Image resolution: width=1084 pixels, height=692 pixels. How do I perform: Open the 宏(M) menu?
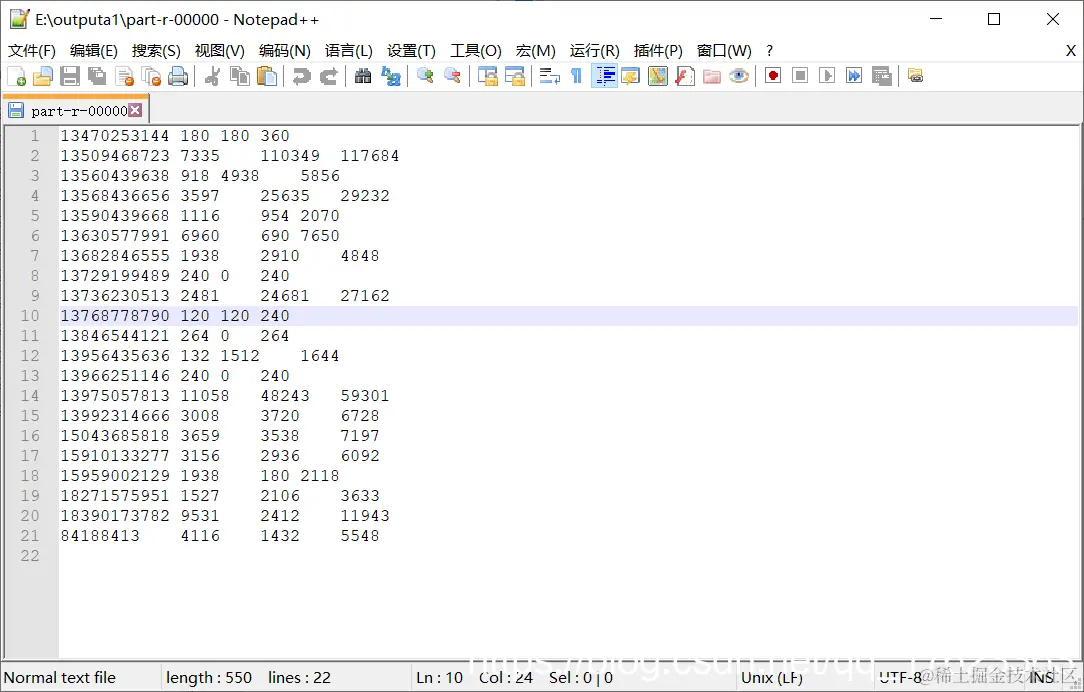pyautogui.click(x=536, y=50)
